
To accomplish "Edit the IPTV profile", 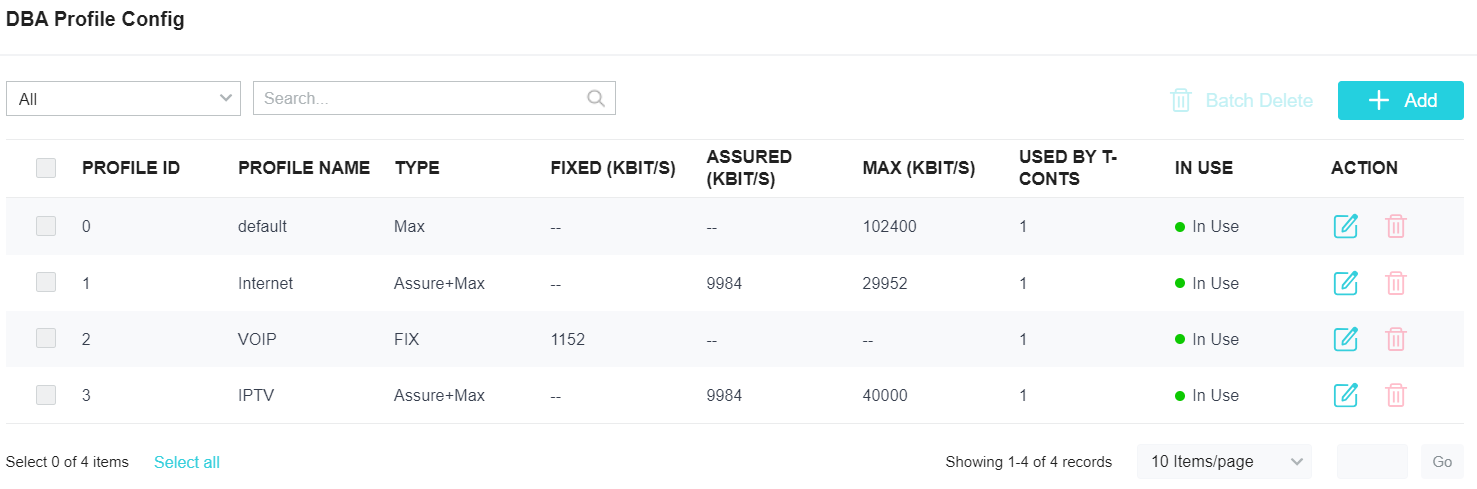I will coord(1346,395).
